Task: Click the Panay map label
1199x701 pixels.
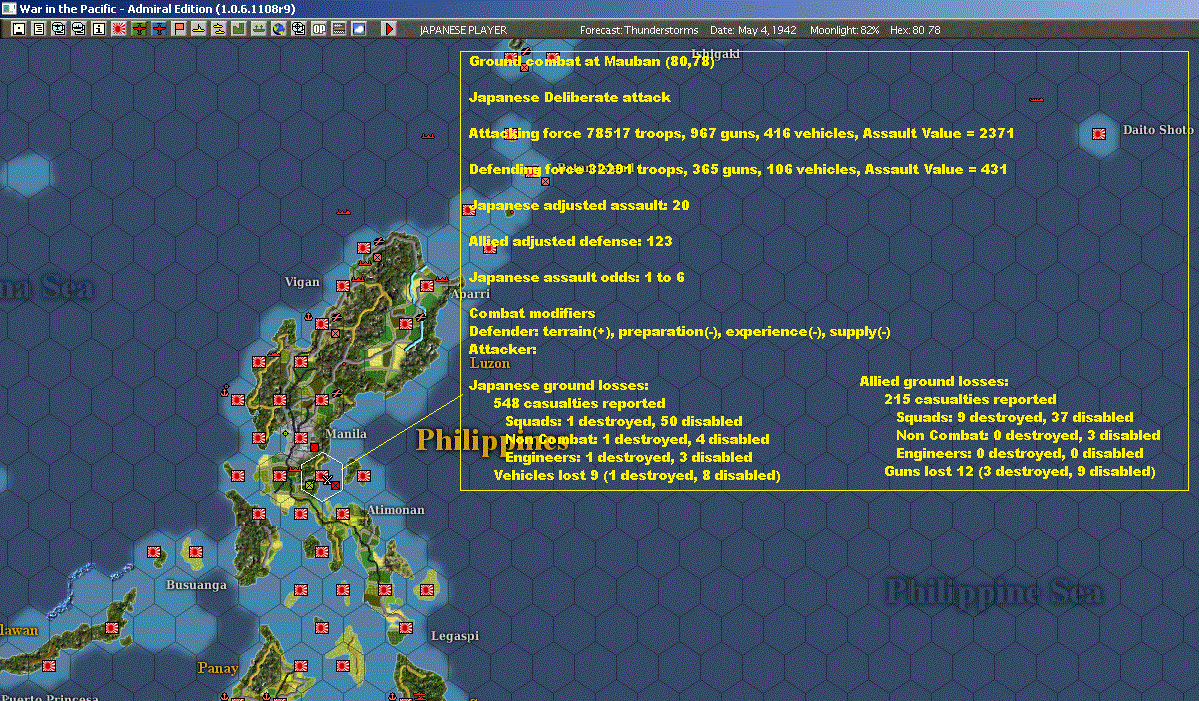Action: 218,668
